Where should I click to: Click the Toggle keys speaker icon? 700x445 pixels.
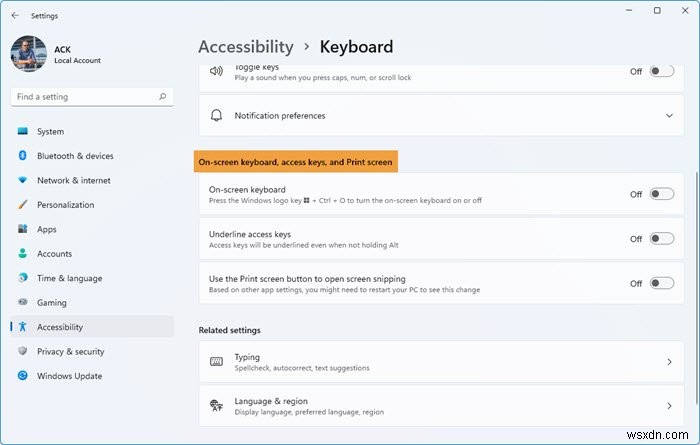tap(216, 71)
